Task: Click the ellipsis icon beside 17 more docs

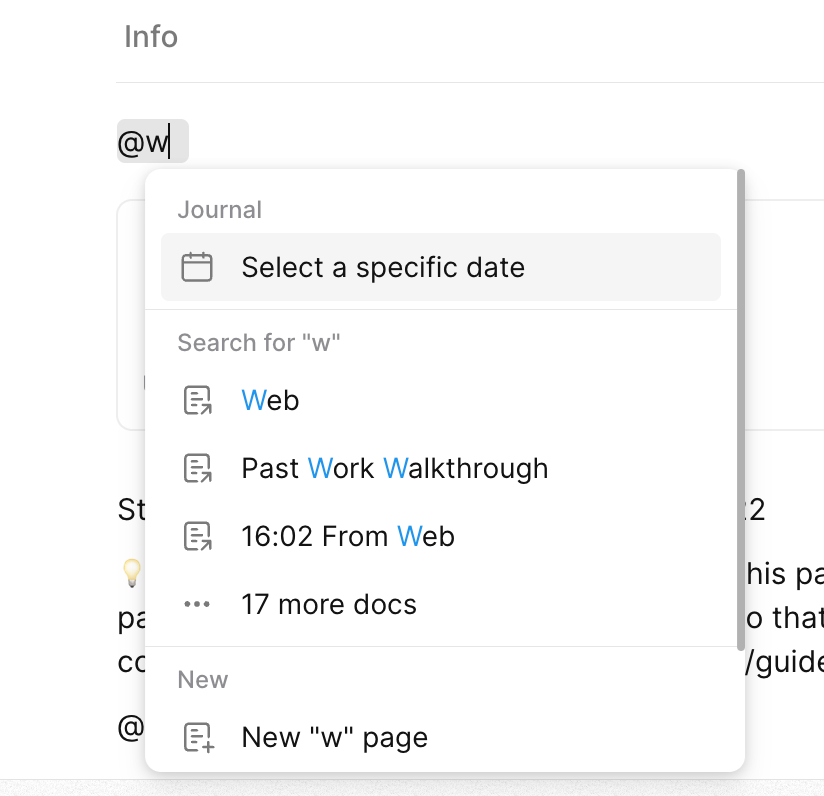Action: tap(197, 604)
